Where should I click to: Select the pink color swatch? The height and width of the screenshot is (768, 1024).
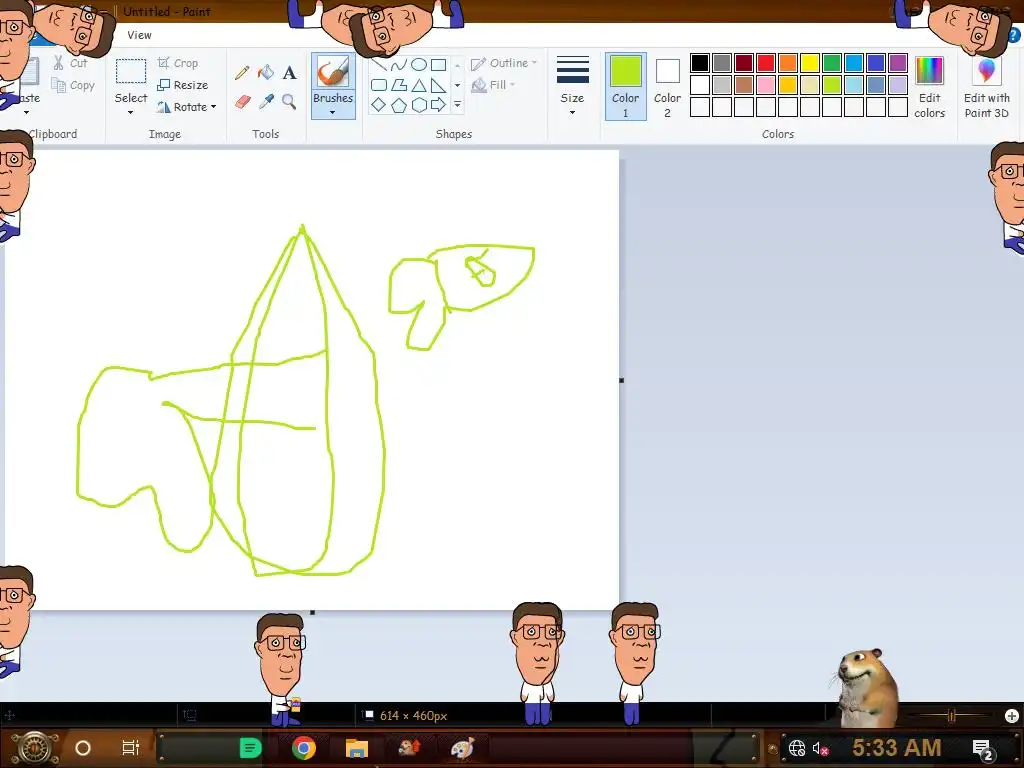766,85
